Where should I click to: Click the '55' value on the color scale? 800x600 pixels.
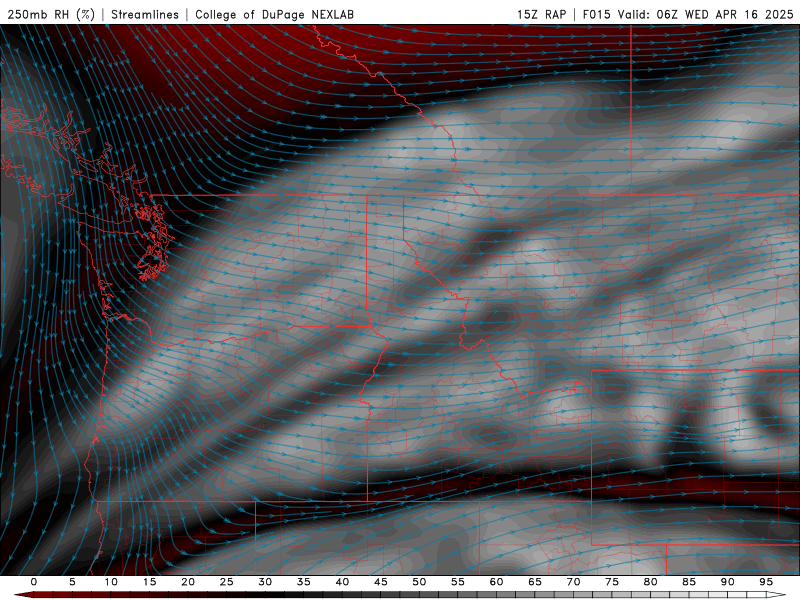(x=458, y=582)
